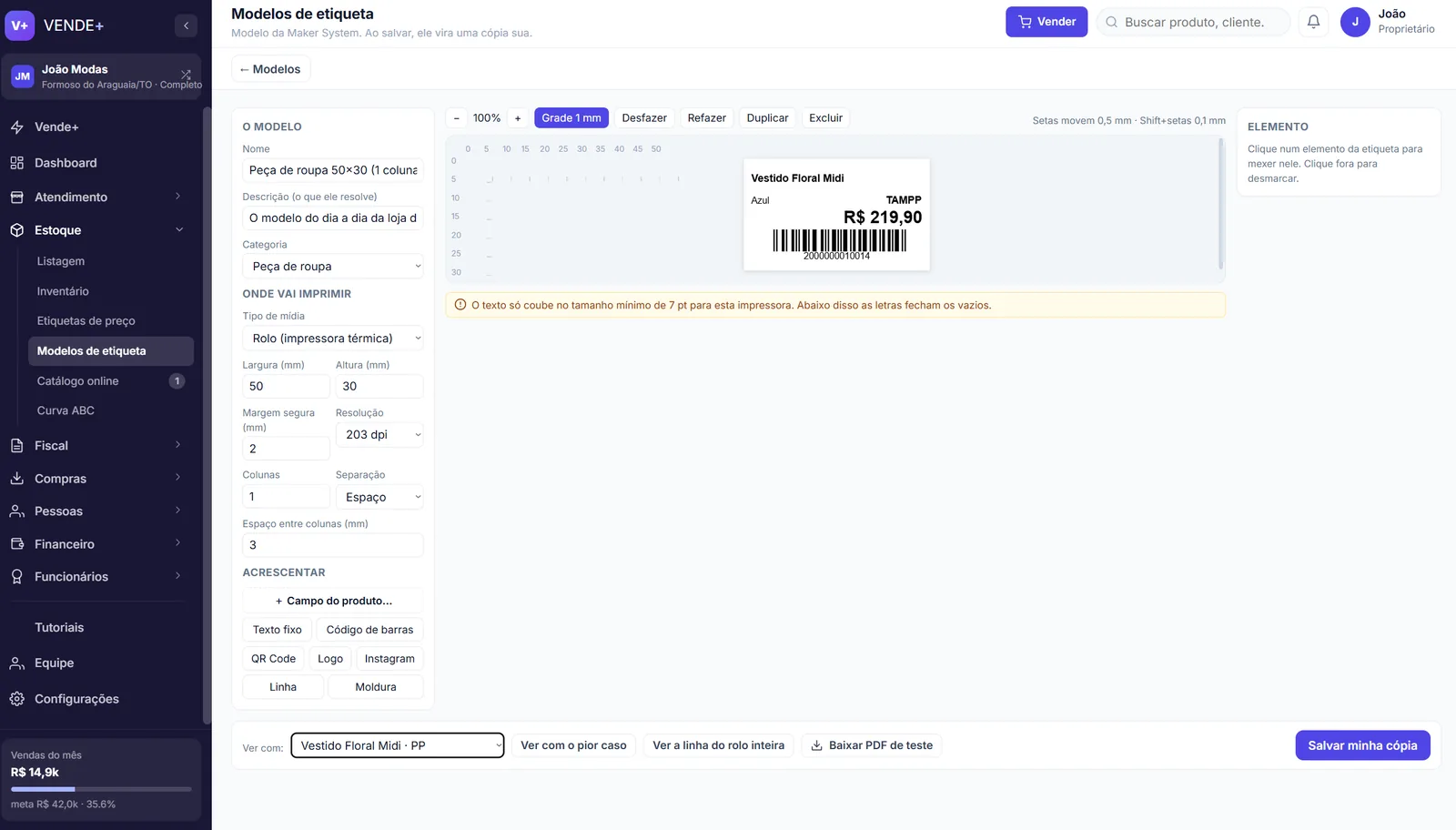Click the Largura (mm) input field
The image size is (1456, 830).
286,387
